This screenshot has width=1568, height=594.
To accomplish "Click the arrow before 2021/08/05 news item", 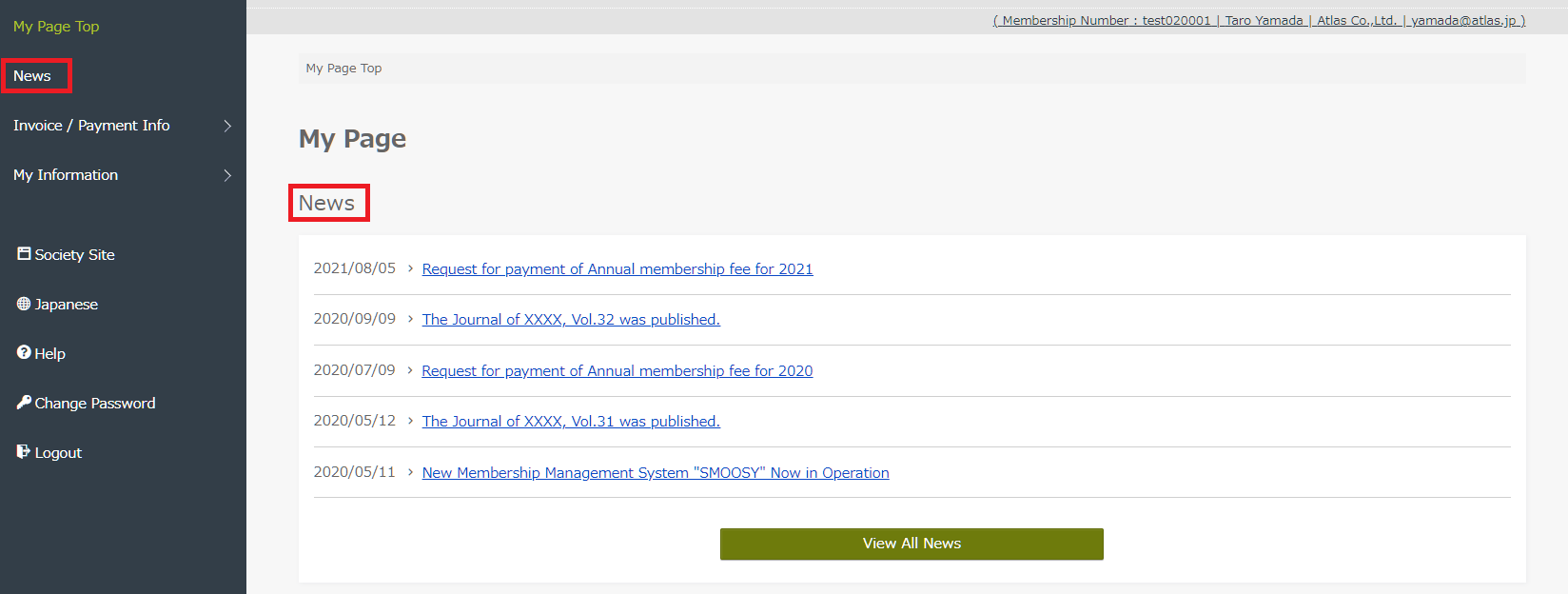I will [410, 268].
